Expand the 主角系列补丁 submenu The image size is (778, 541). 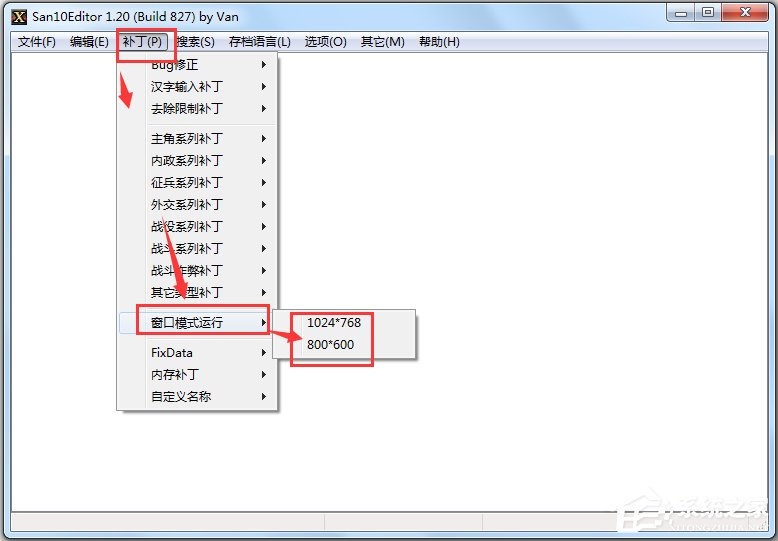tap(197, 138)
